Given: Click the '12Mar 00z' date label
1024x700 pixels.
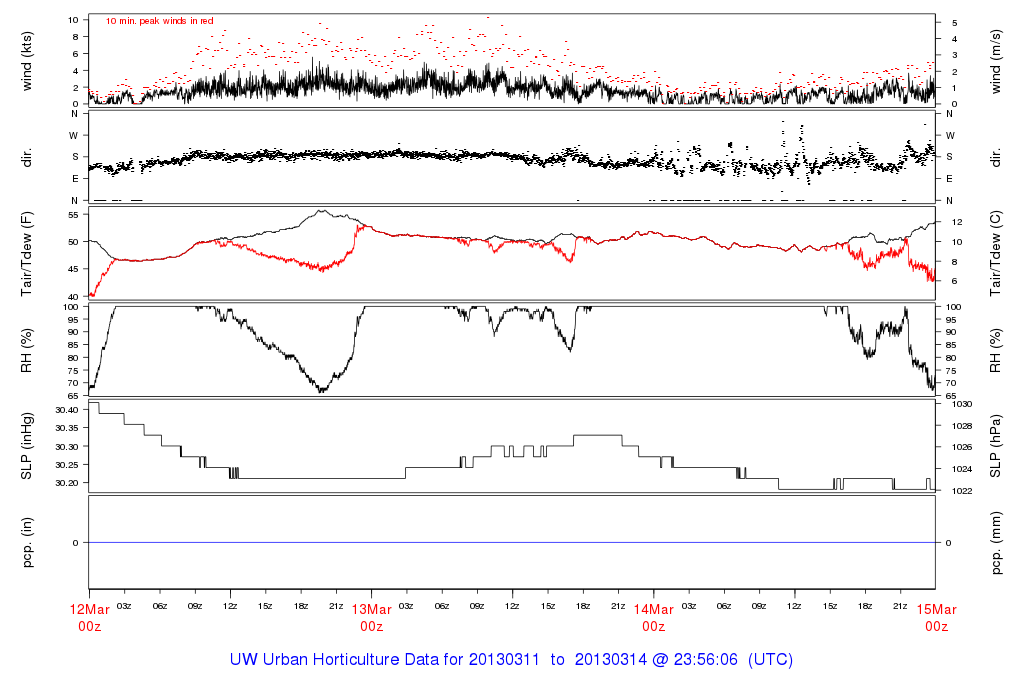Looking at the screenshot, I should (89, 618).
